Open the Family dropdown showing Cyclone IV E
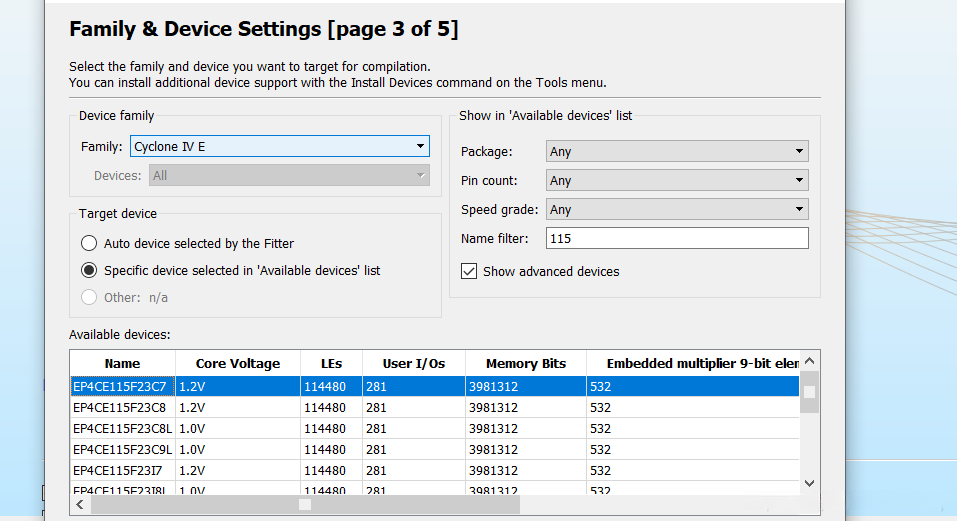This screenshot has height=521, width=957. tap(280, 147)
